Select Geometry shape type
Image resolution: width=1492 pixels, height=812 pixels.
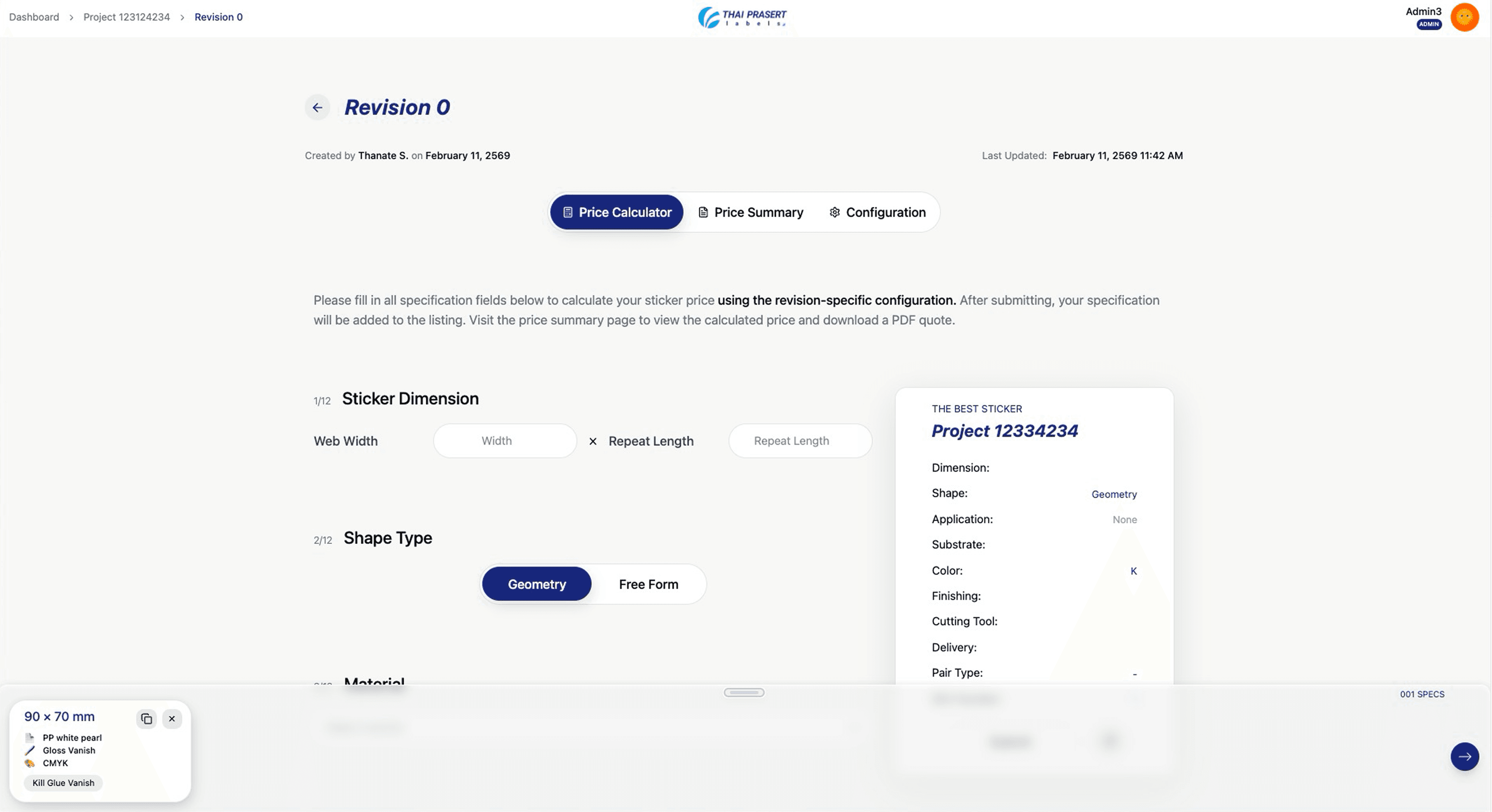[x=537, y=584]
